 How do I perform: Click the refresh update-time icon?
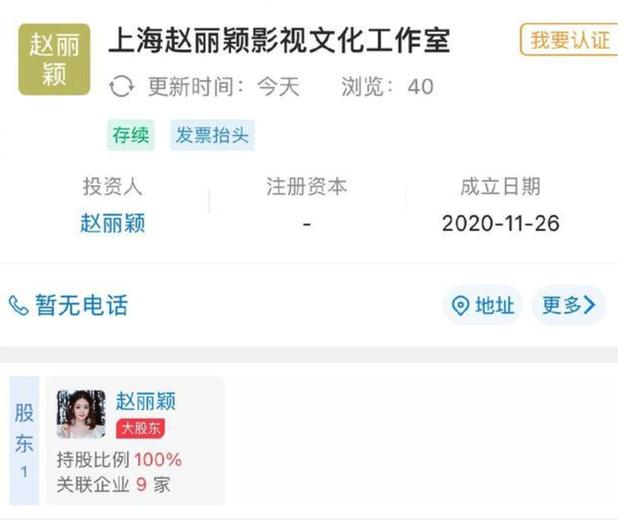[121, 86]
